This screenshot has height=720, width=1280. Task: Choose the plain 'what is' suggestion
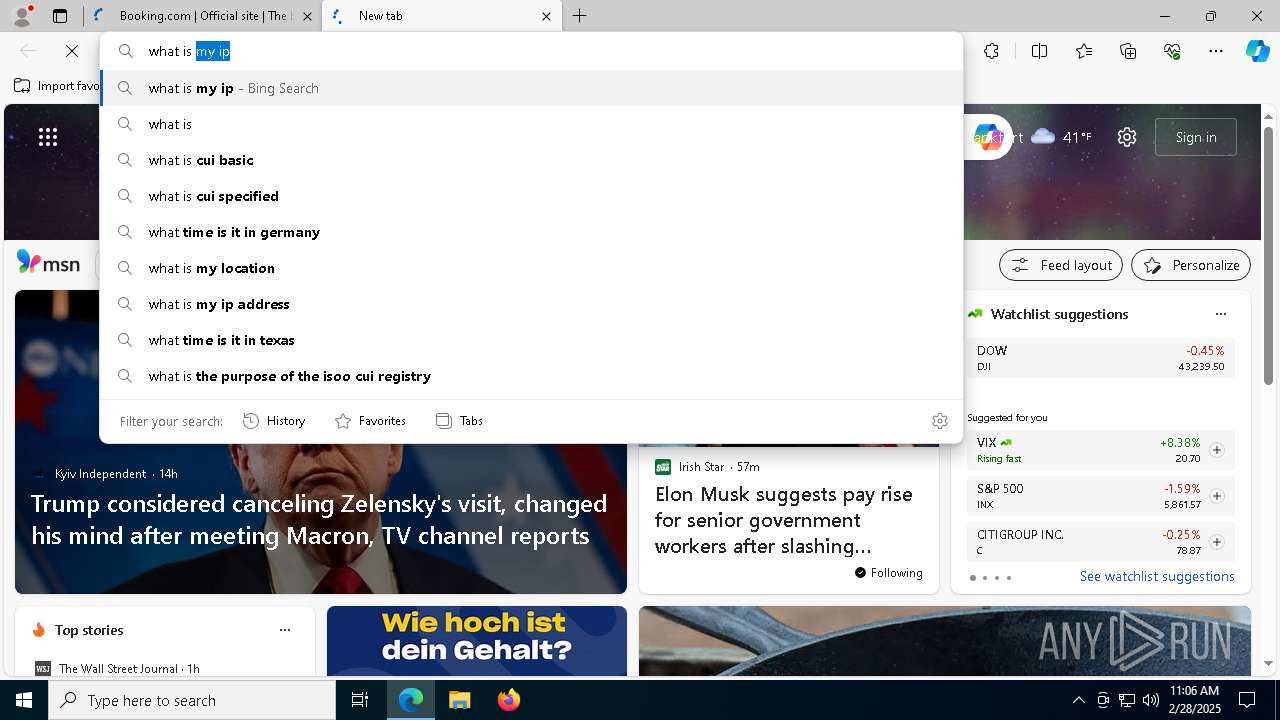[531, 124]
